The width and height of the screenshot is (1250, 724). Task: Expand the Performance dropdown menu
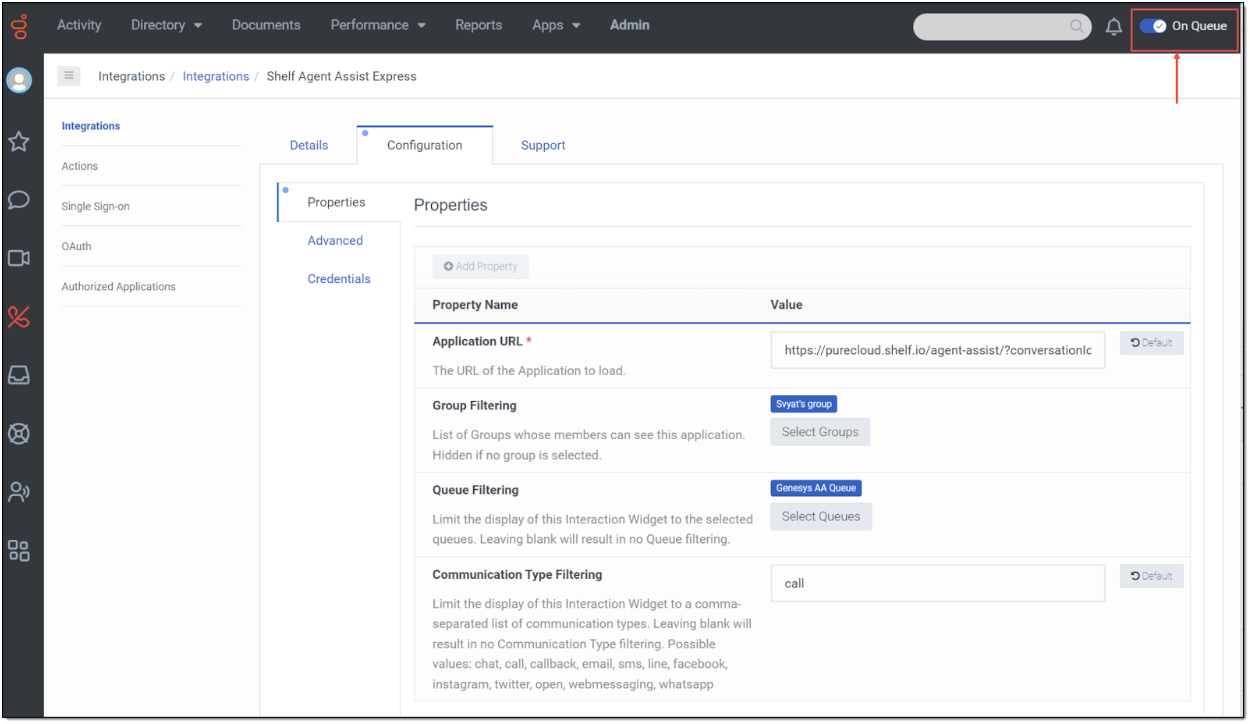coord(378,25)
